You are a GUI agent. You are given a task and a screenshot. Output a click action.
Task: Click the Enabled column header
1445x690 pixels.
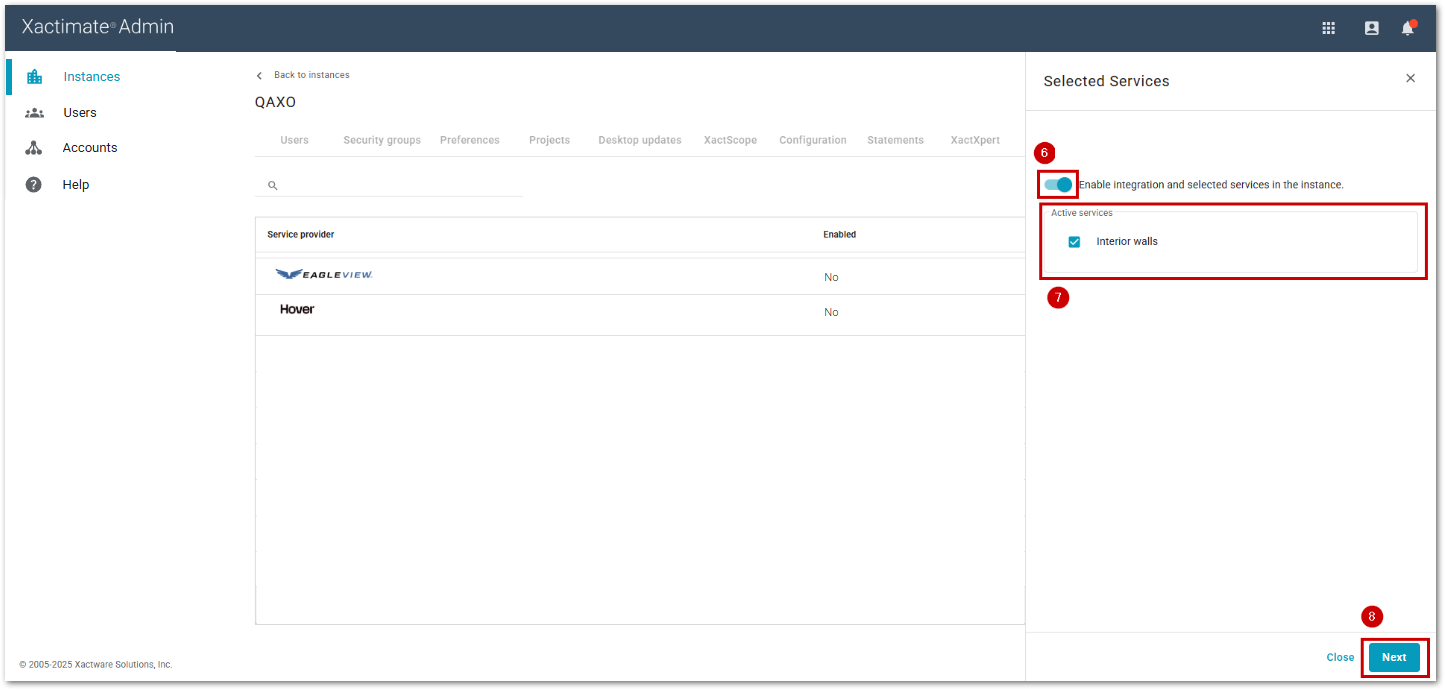coord(840,235)
